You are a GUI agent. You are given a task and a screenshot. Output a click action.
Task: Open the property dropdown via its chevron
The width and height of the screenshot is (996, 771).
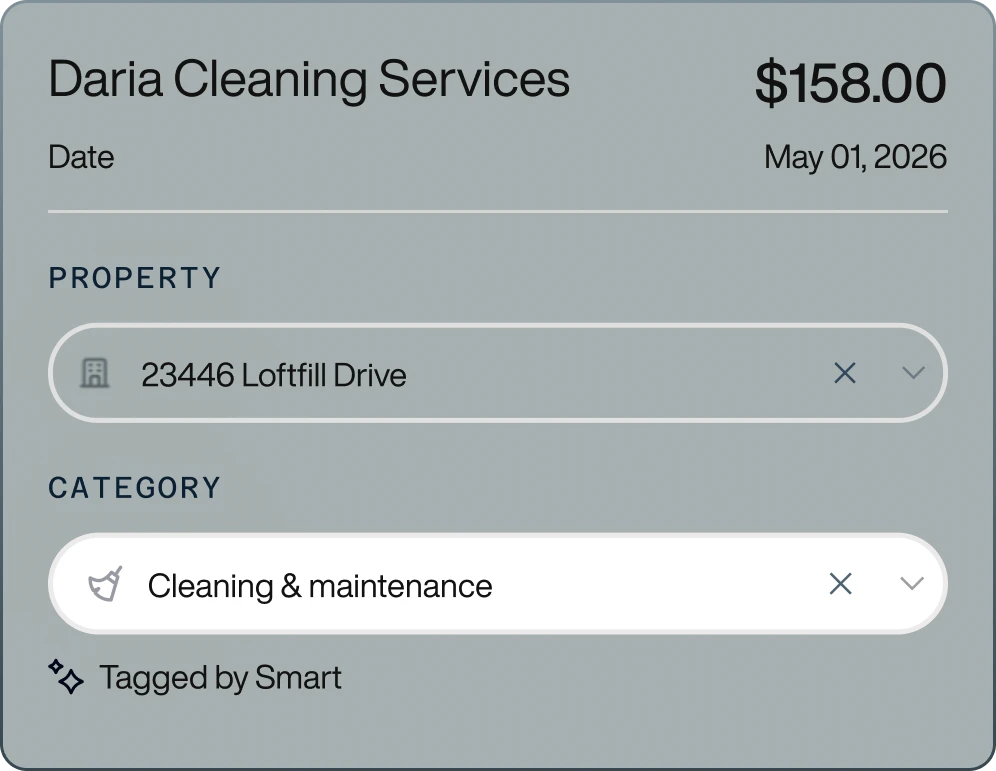click(912, 373)
